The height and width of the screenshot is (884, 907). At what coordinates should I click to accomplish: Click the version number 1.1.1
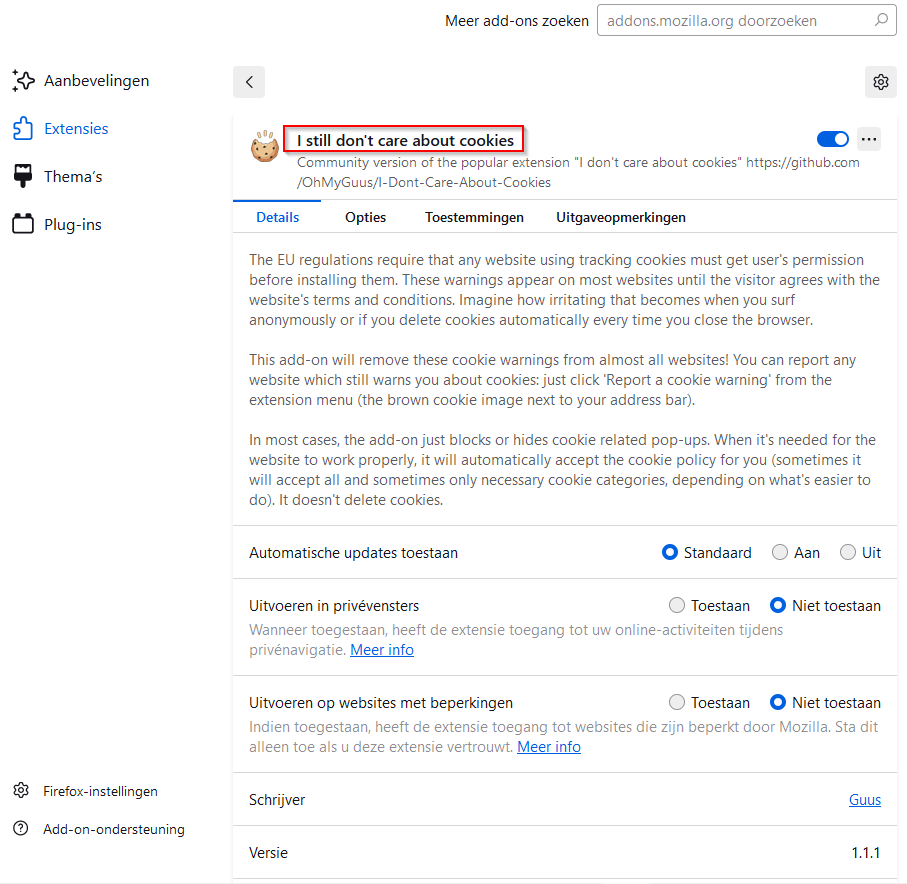[x=866, y=853]
